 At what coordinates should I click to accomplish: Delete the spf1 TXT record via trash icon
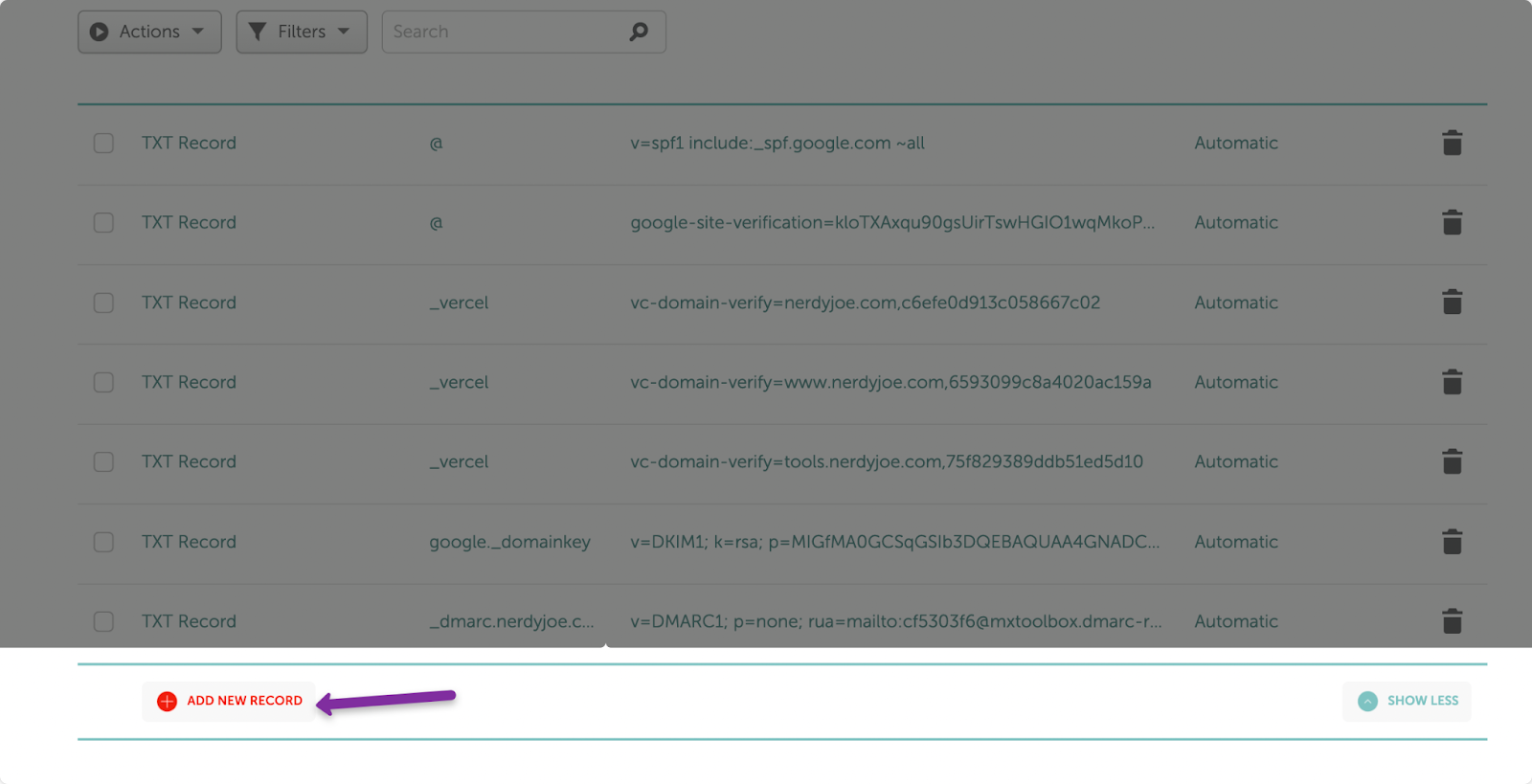tap(1452, 143)
